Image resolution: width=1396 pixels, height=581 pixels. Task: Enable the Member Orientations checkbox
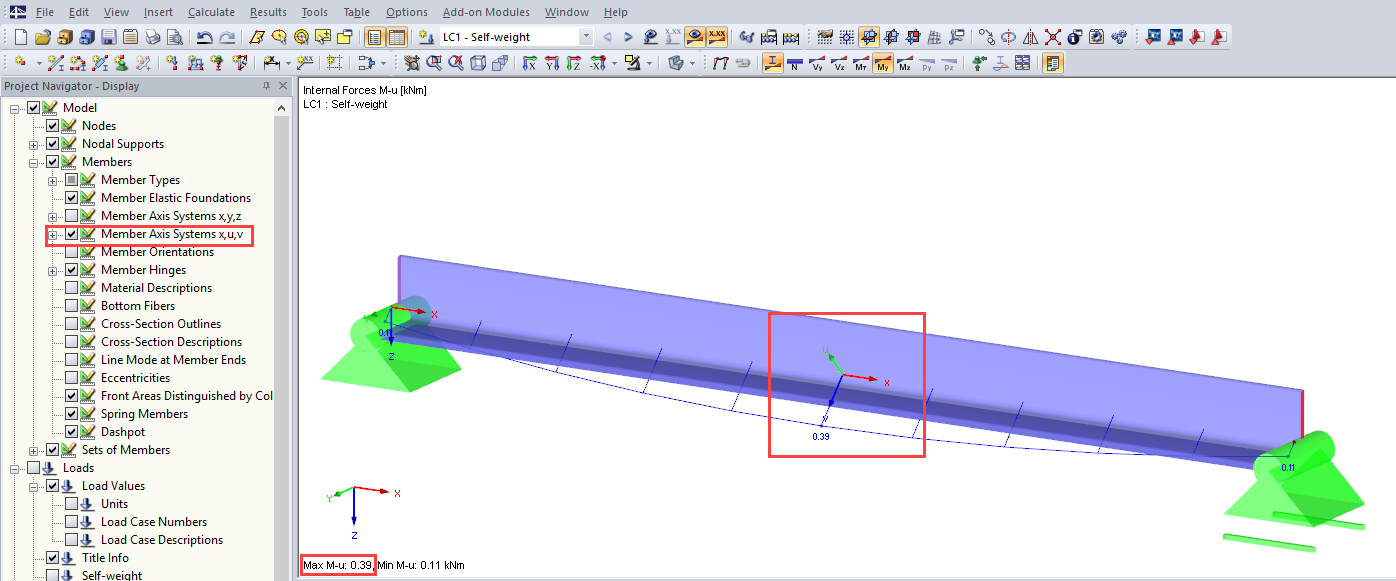[x=72, y=252]
